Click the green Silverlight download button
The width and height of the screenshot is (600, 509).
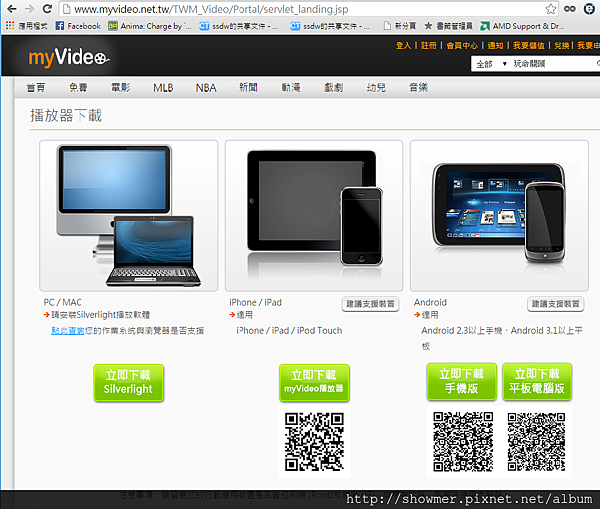tap(129, 382)
